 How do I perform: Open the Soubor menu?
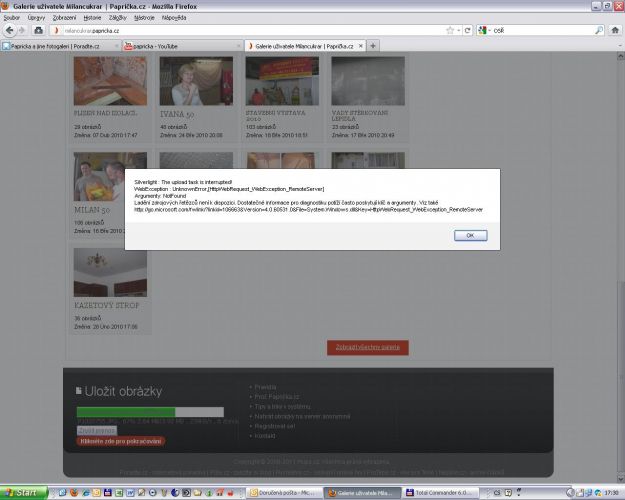coord(12,18)
